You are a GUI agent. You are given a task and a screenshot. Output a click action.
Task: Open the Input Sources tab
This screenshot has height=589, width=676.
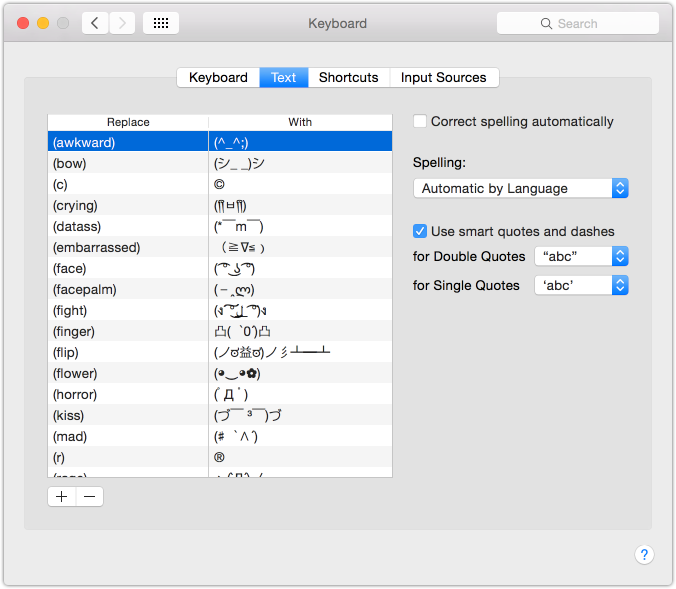coord(443,77)
